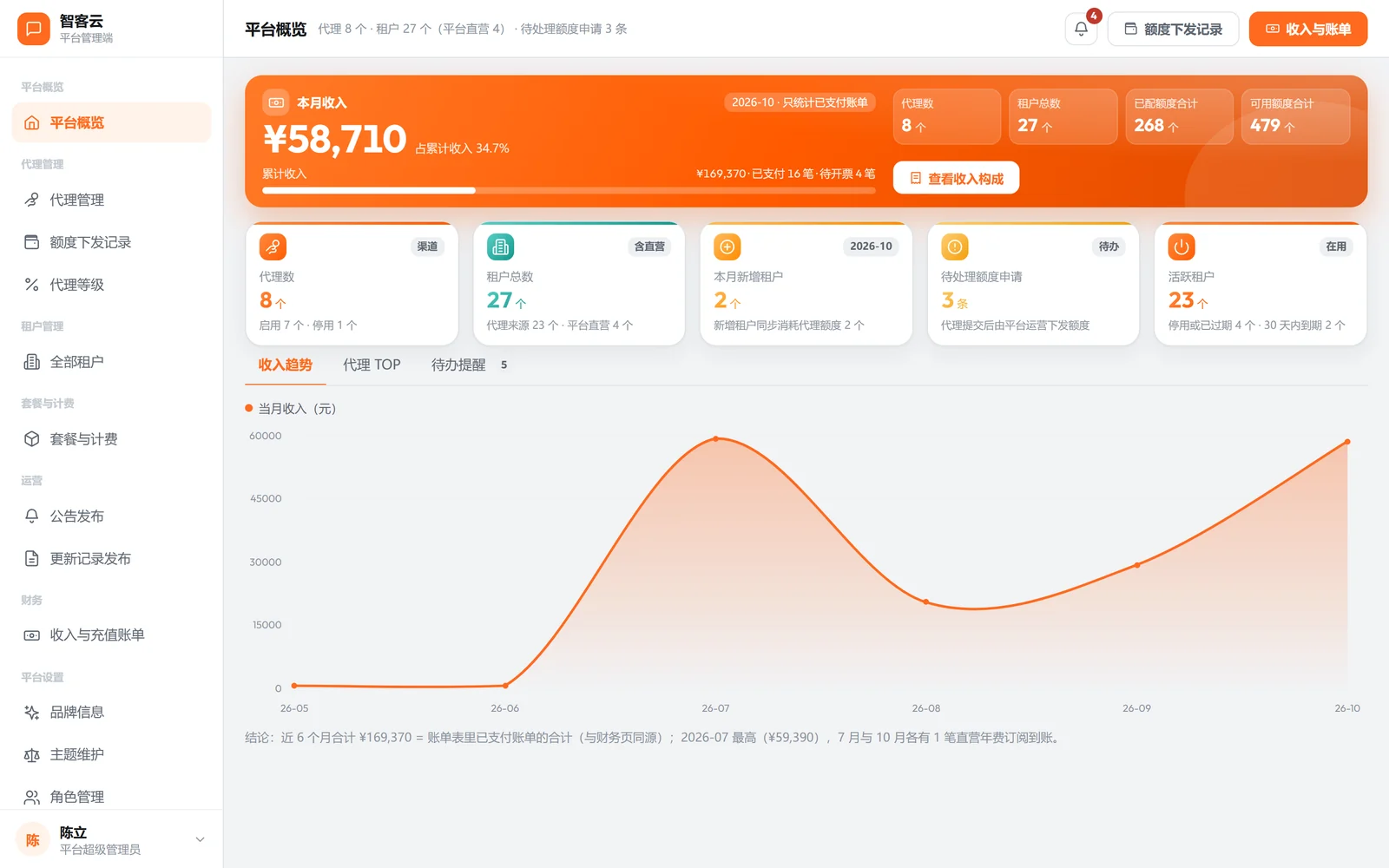
Task: Expand the 陈立 user menu chevron
Action: tap(201, 839)
